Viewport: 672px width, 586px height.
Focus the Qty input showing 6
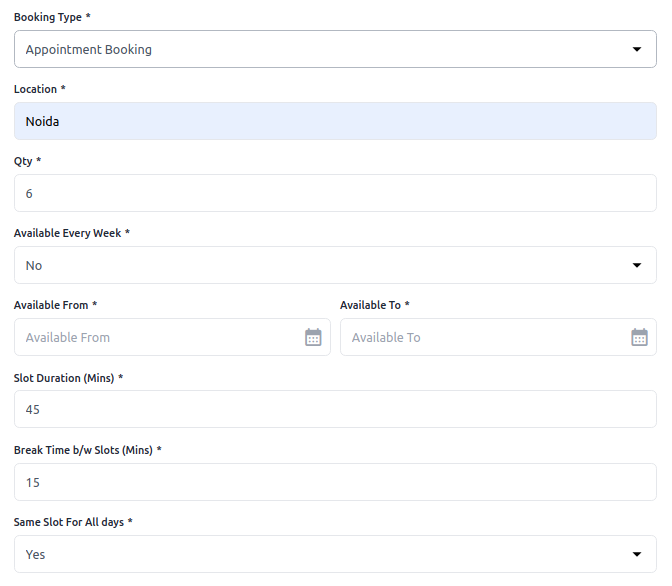click(335, 193)
